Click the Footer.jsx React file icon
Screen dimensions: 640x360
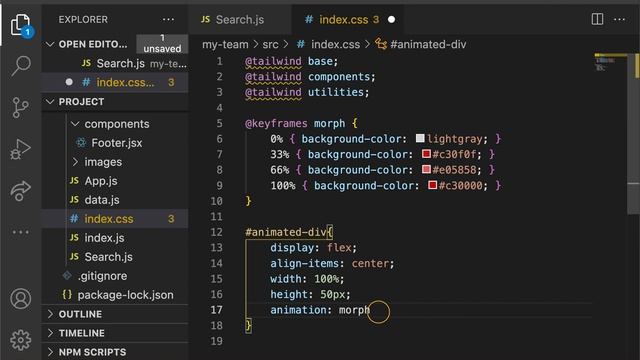tap(81, 143)
